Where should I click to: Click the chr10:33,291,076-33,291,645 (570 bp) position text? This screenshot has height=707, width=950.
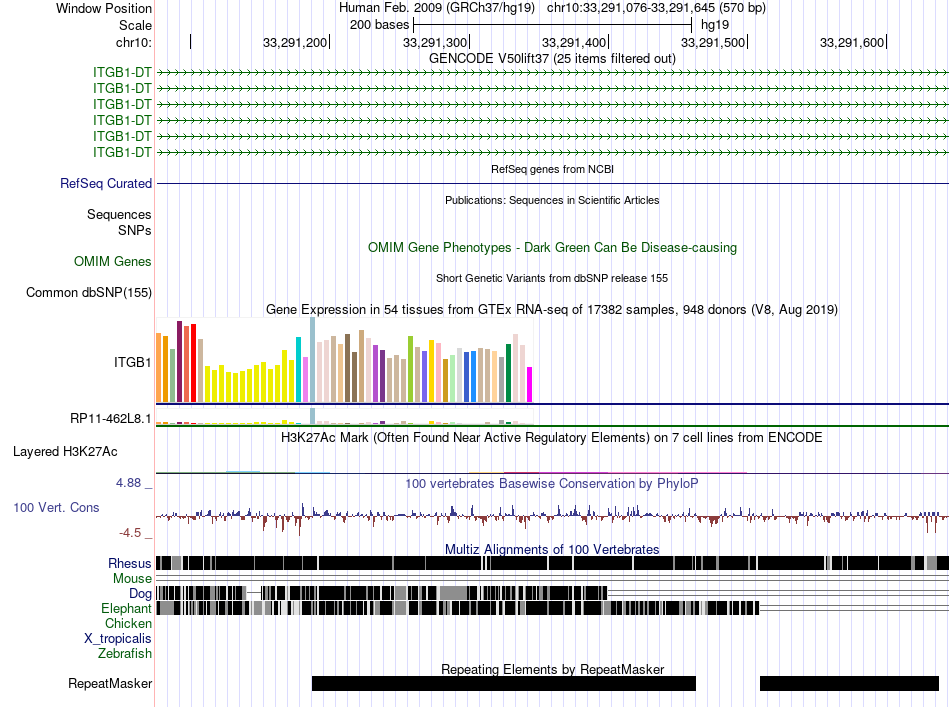pos(656,8)
